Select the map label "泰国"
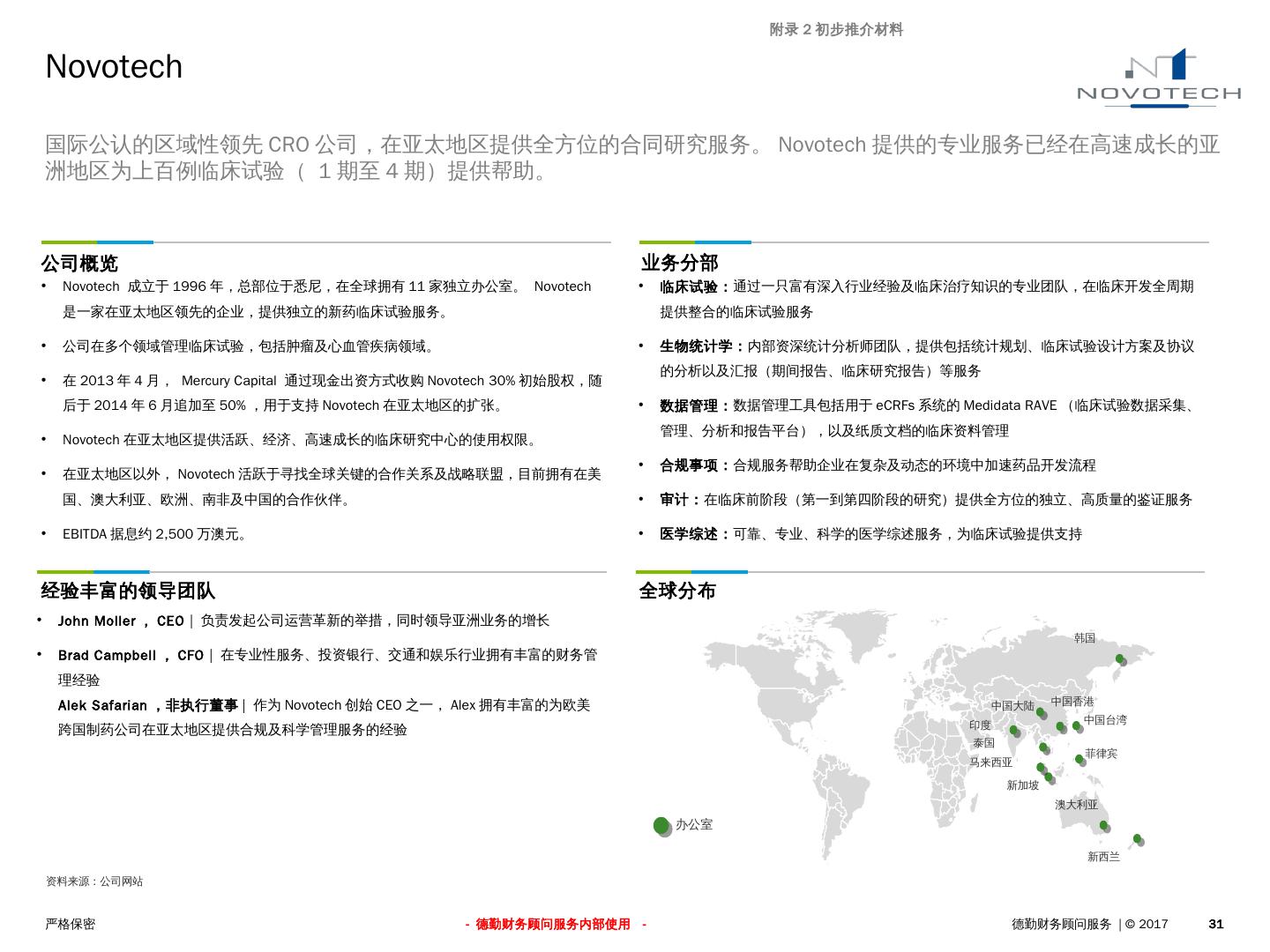The height and width of the screenshot is (952, 1270). pyautogui.click(x=984, y=743)
